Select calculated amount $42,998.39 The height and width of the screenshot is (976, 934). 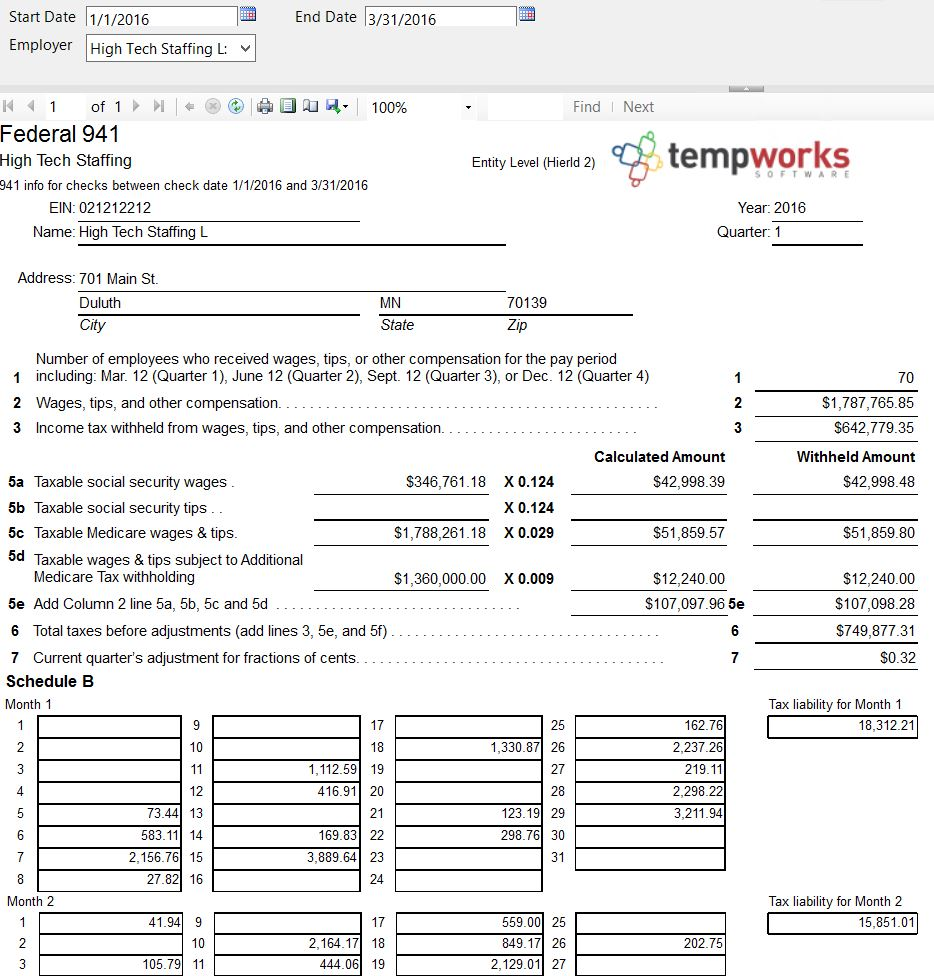point(689,482)
